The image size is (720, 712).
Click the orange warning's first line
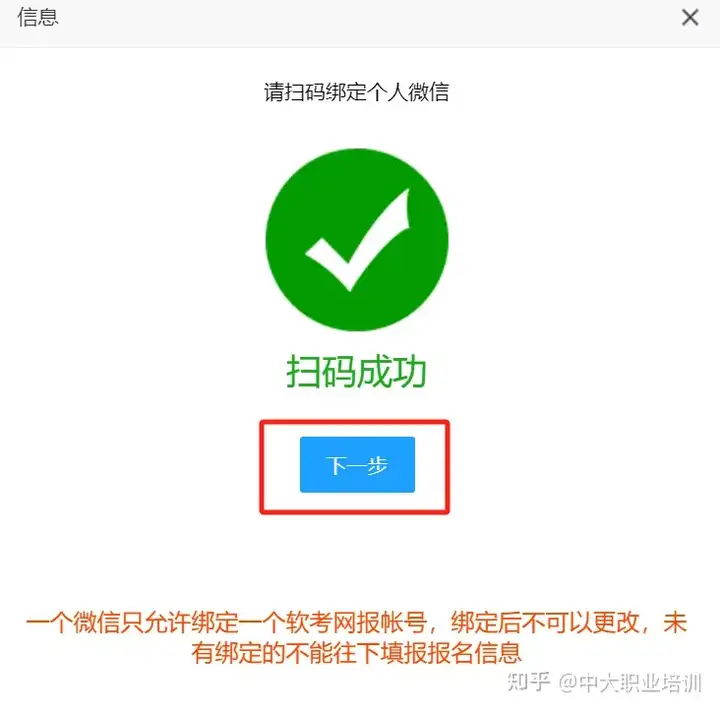pos(356,623)
